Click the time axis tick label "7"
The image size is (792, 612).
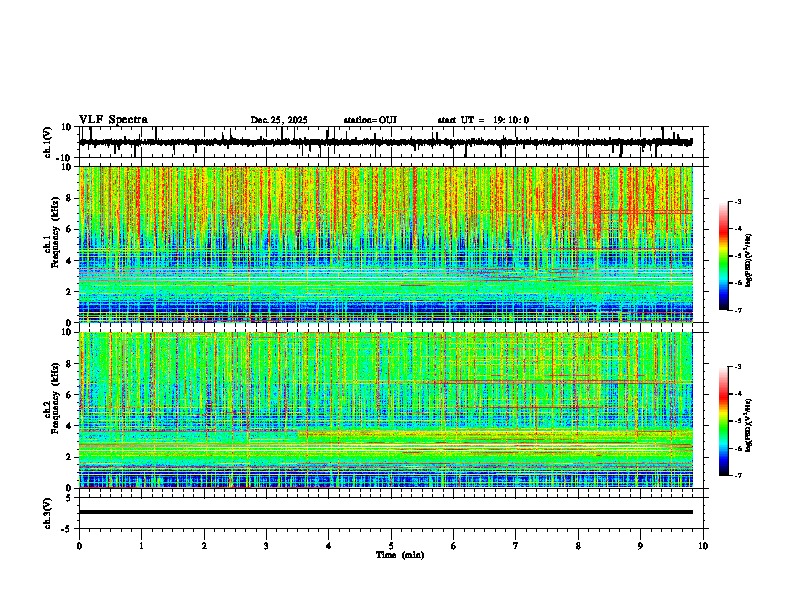(516, 546)
